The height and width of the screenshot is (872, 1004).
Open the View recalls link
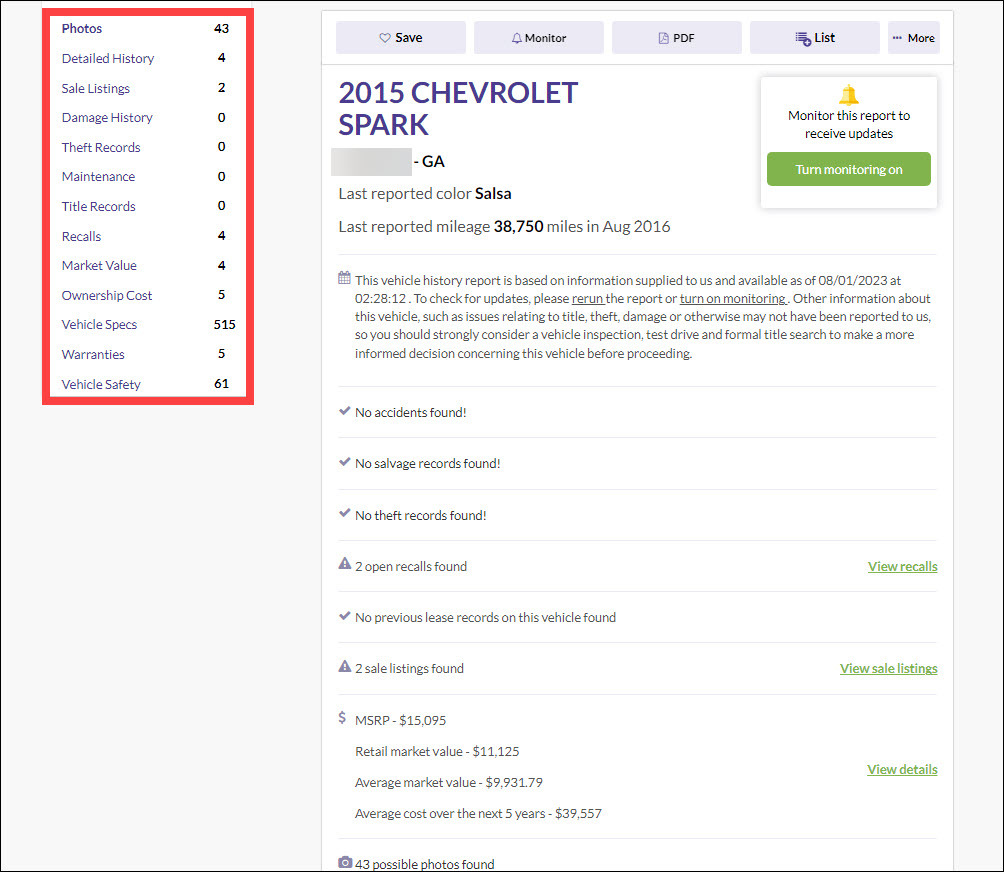point(902,566)
